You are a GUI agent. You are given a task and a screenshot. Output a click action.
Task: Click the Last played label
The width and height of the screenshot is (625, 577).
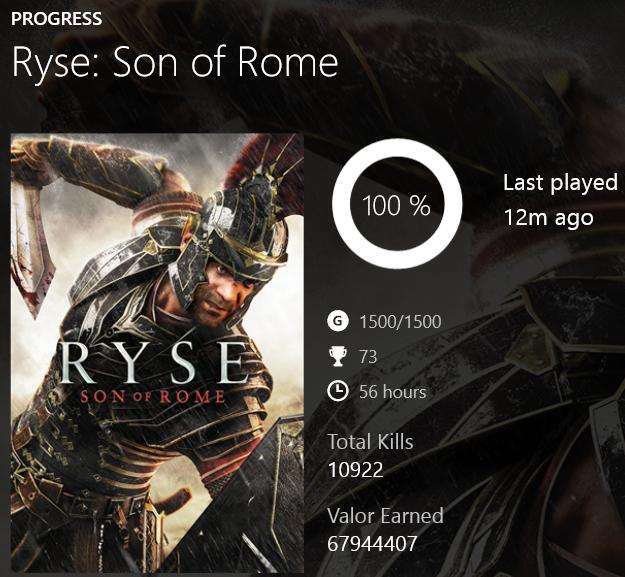click(x=560, y=182)
